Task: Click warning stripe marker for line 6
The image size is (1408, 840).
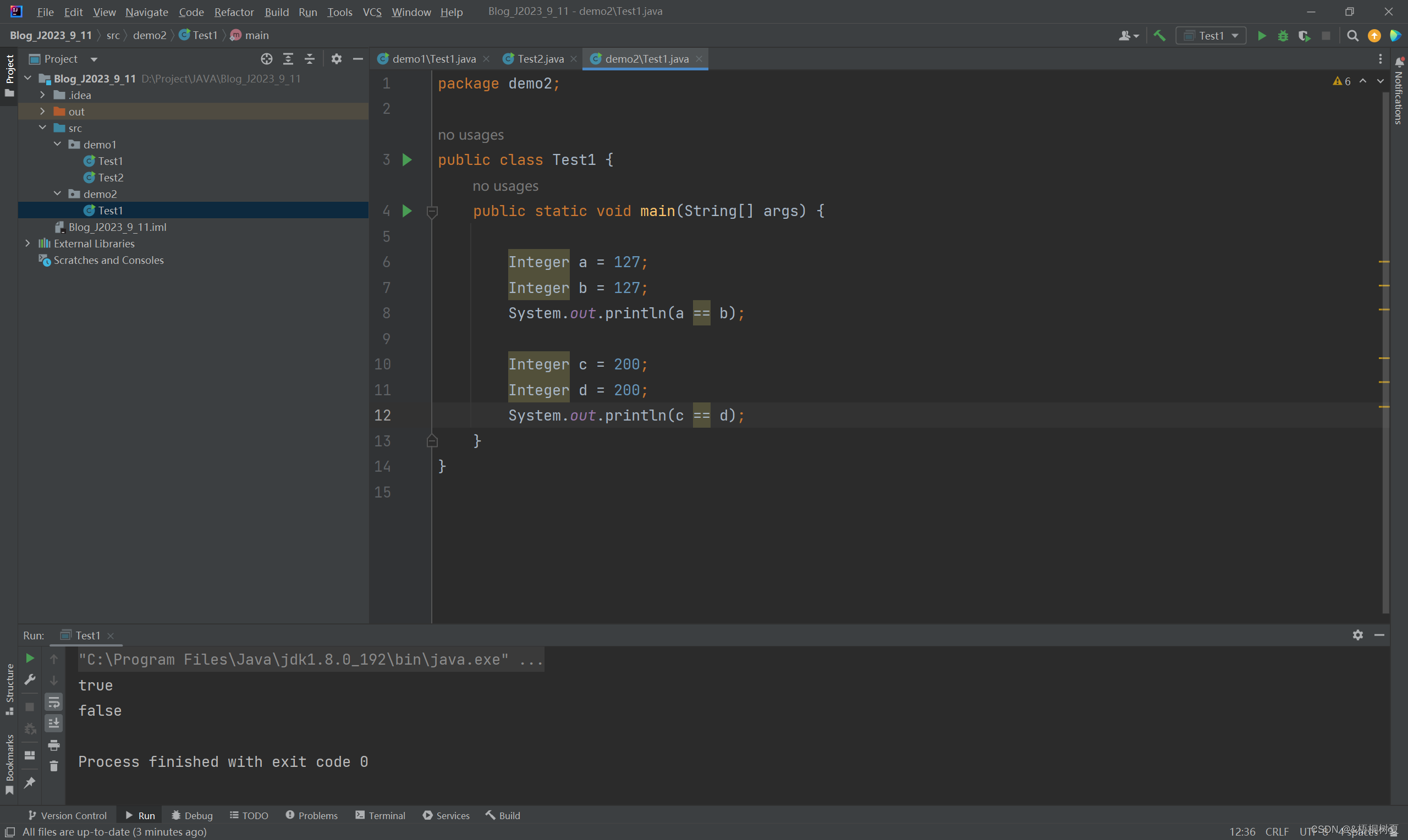Action: [x=1384, y=262]
